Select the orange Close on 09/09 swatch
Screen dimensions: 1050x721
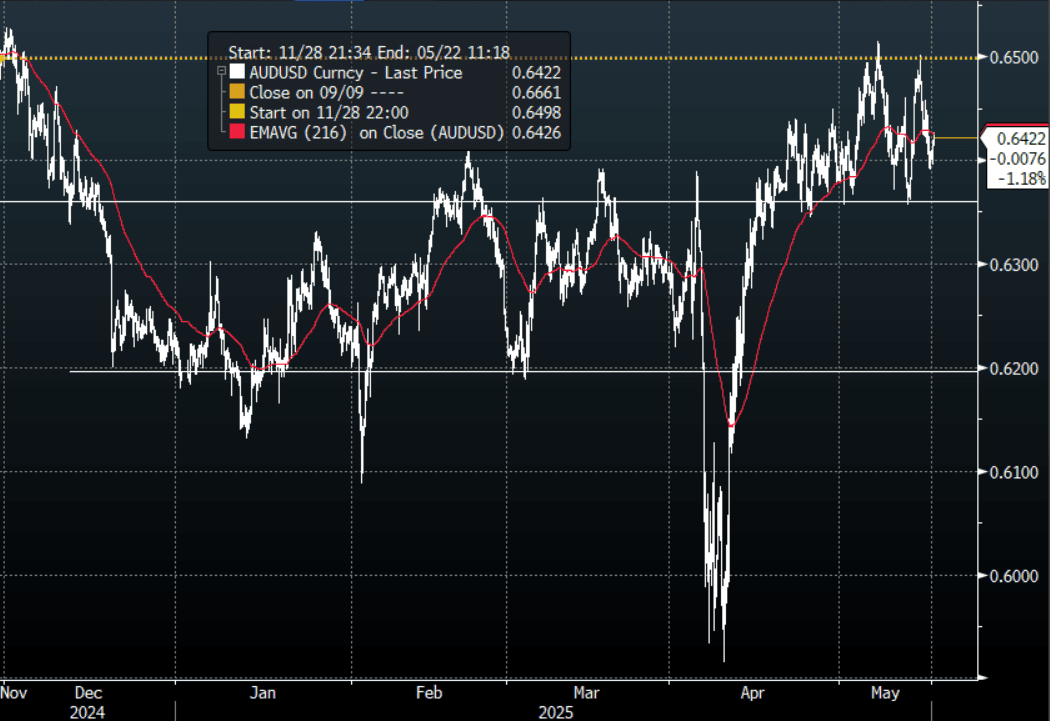coord(237,92)
